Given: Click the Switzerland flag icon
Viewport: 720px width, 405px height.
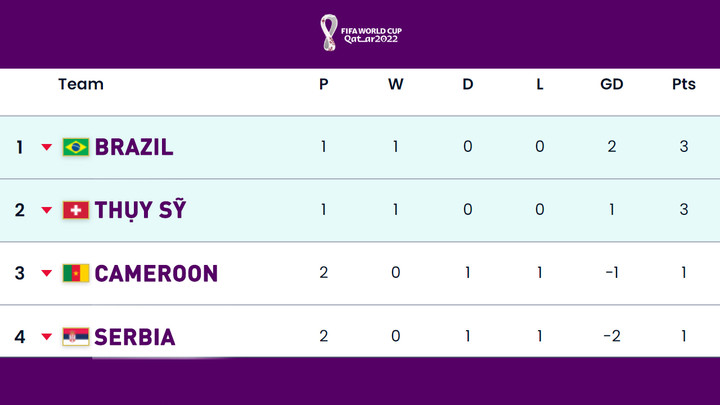Looking at the screenshot, I should pos(75,210).
